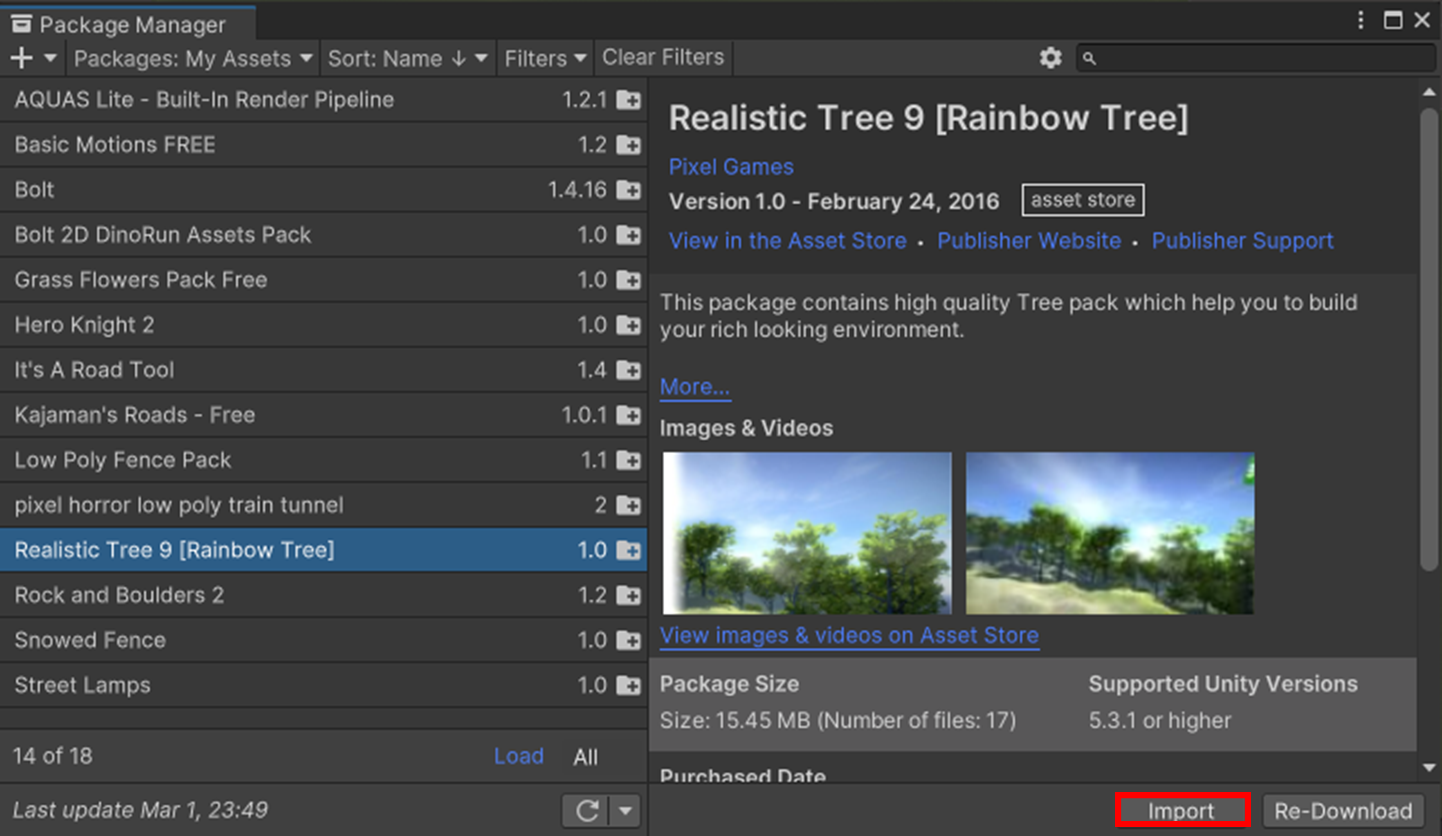Click the asset store tag

[x=1083, y=200]
